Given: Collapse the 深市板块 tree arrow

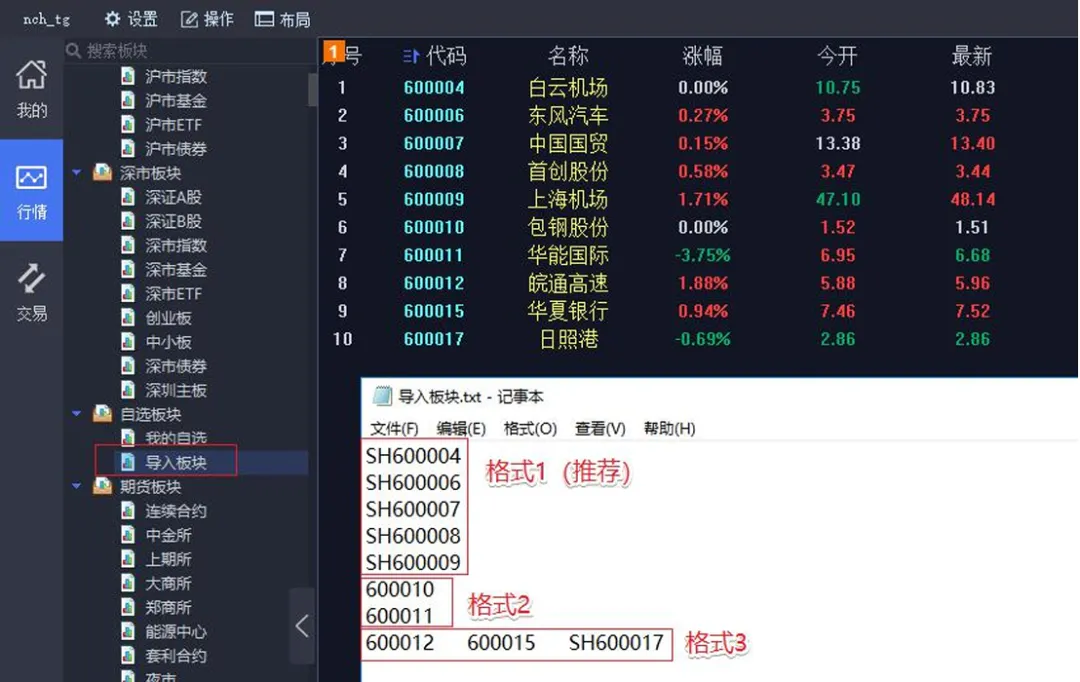Looking at the screenshot, I should (76, 172).
